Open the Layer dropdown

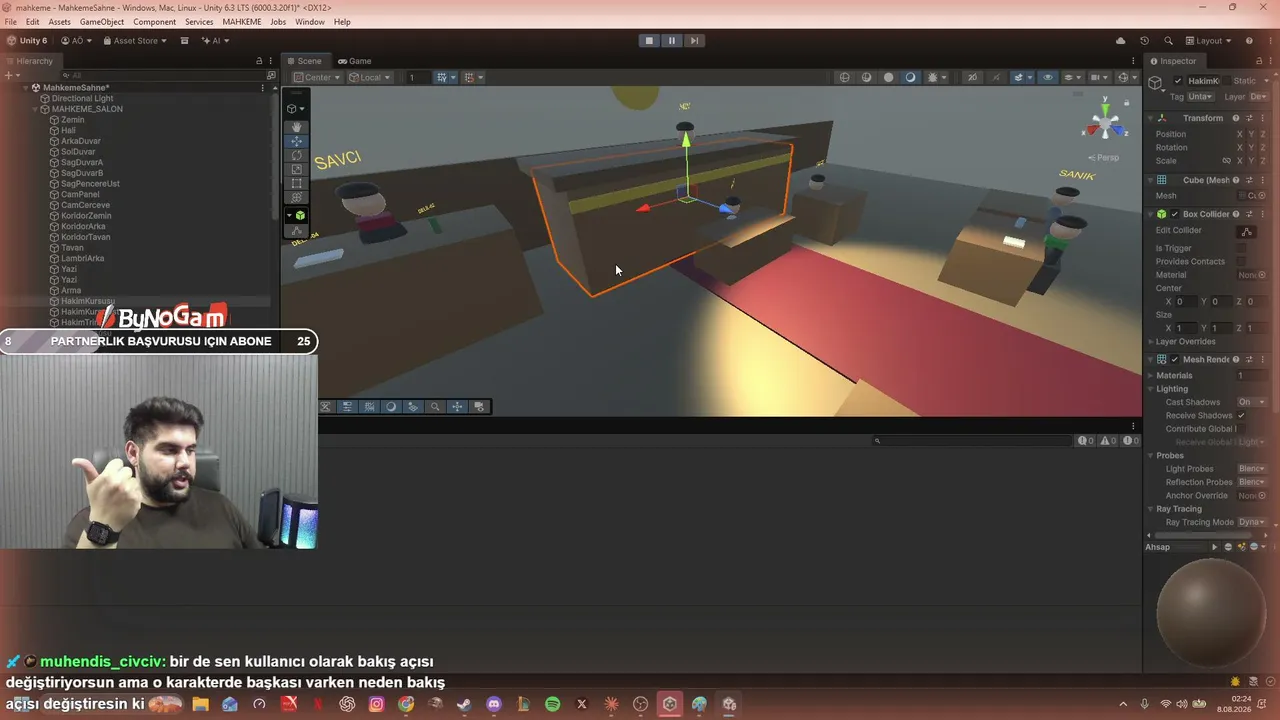(x=1259, y=97)
